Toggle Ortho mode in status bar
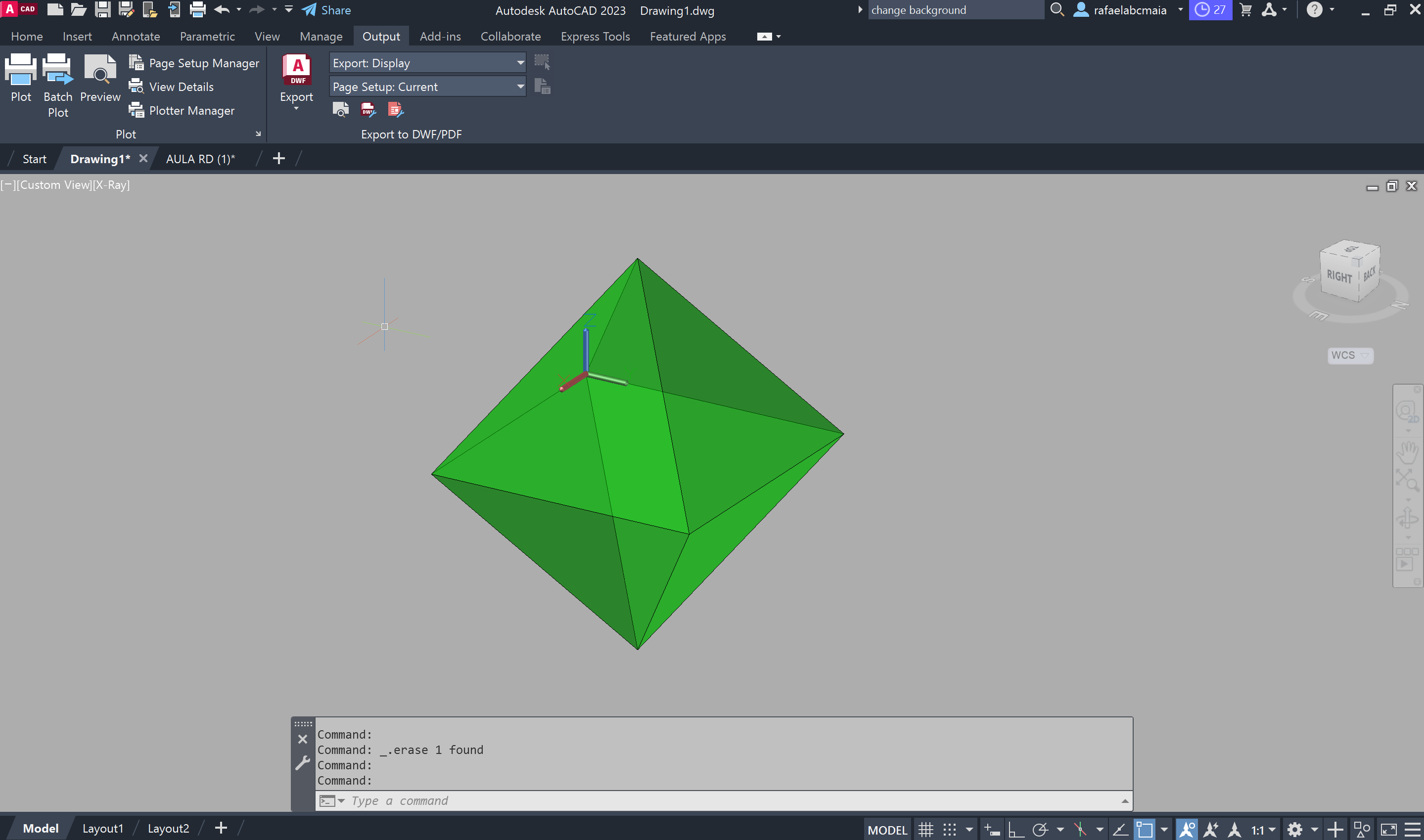 (1016, 830)
